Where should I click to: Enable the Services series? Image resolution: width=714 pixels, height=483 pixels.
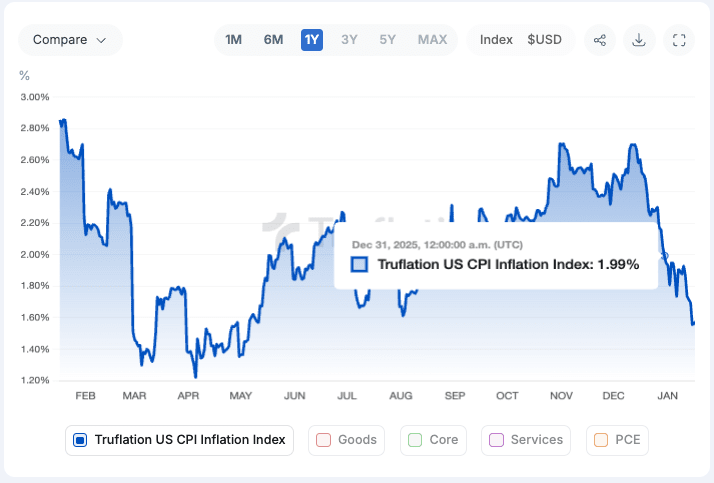[x=525, y=439]
